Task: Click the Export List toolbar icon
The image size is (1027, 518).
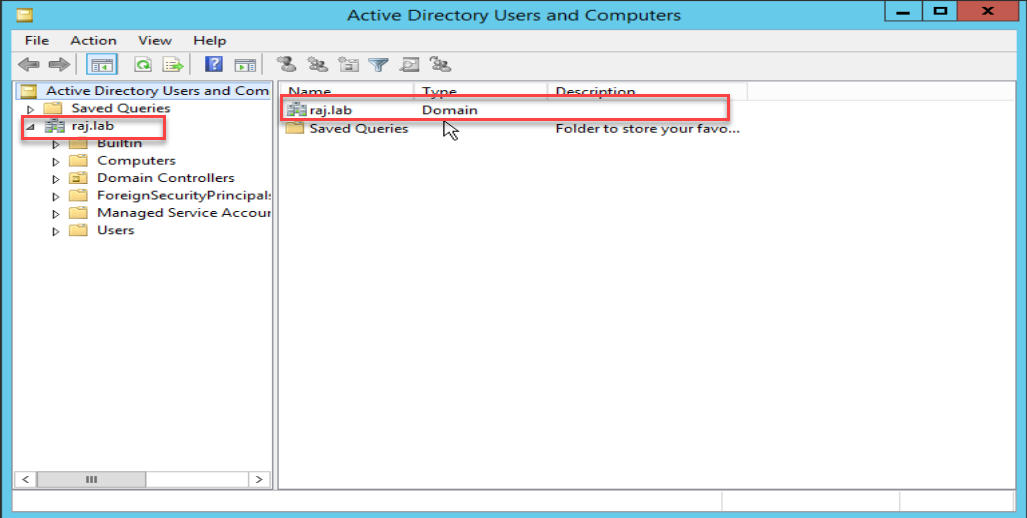Action: 174,65
